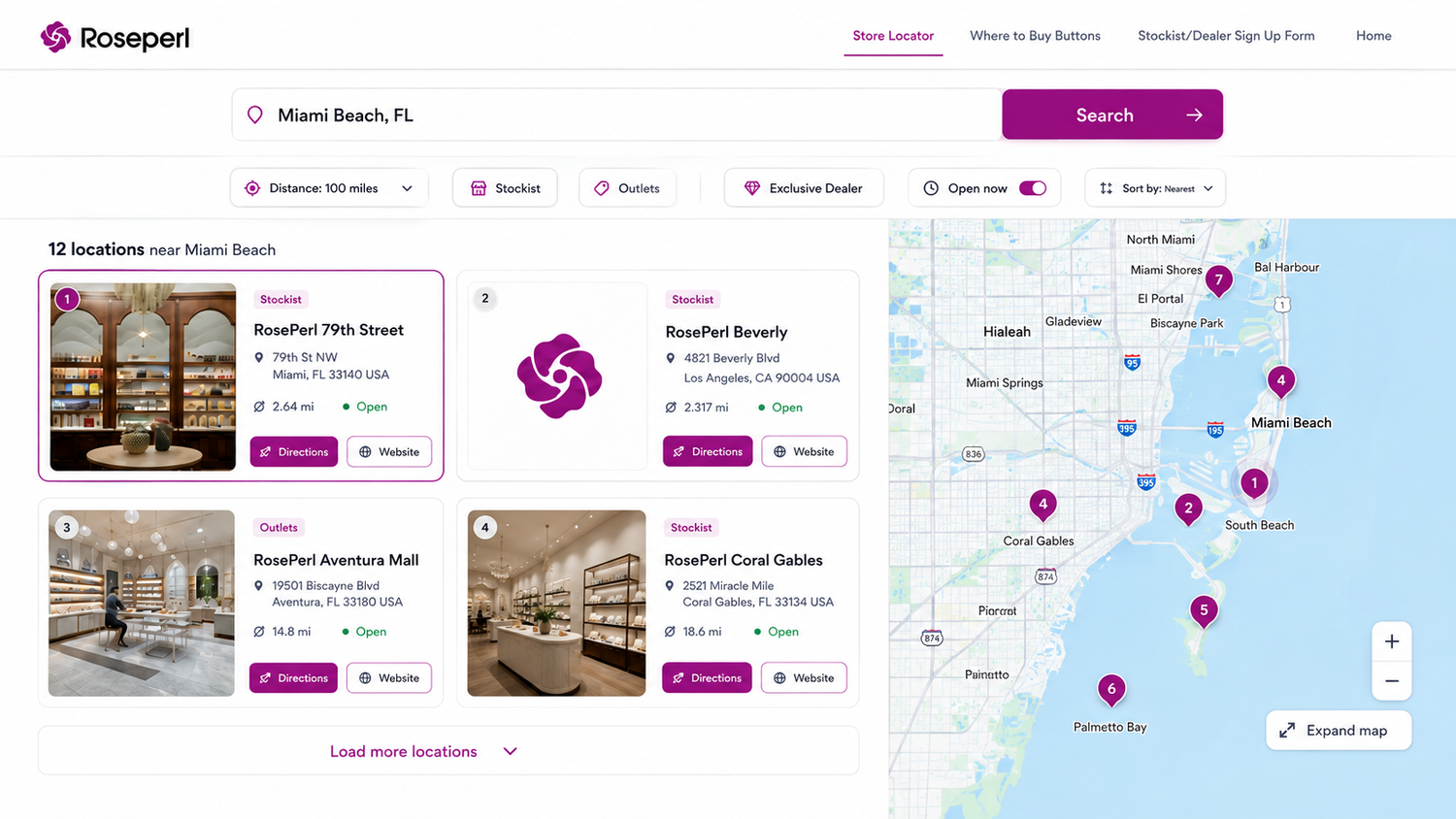This screenshot has height=819, width=1456.
Task: Expand Load more locations
Action: pos(448,751)
